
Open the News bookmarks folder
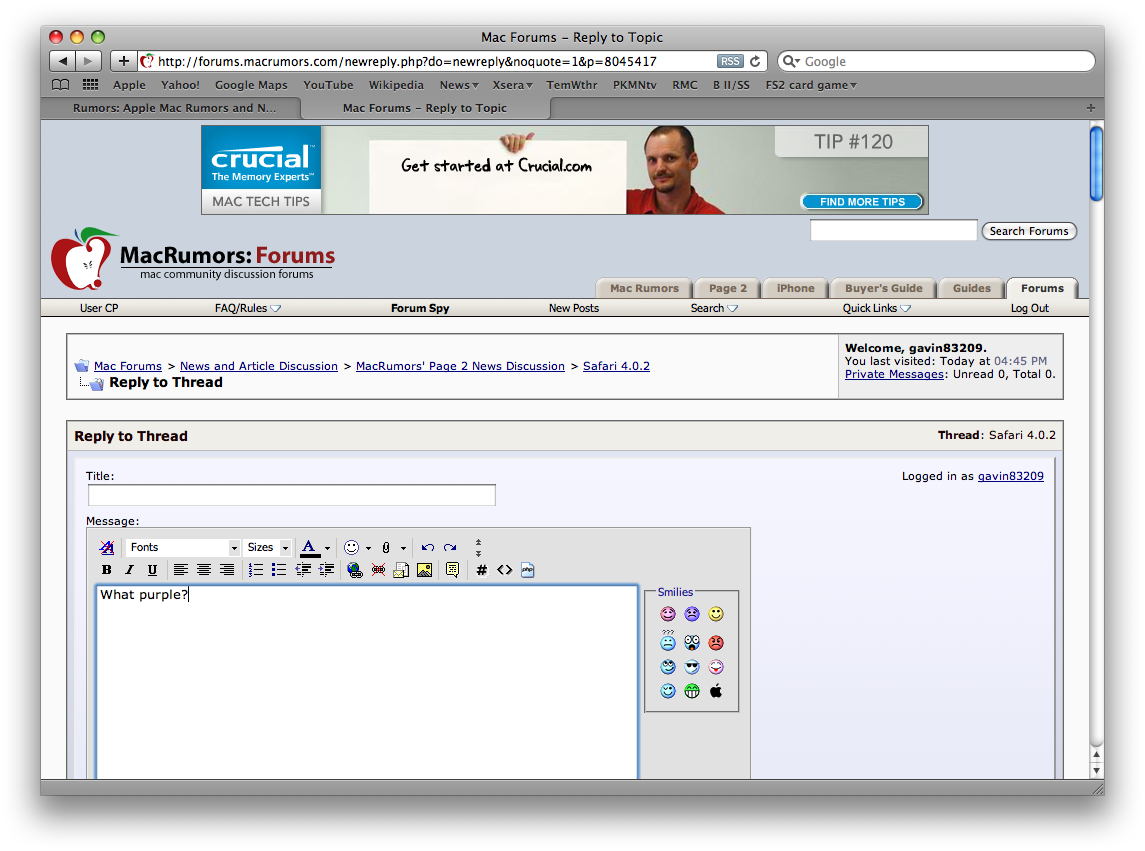459,85
